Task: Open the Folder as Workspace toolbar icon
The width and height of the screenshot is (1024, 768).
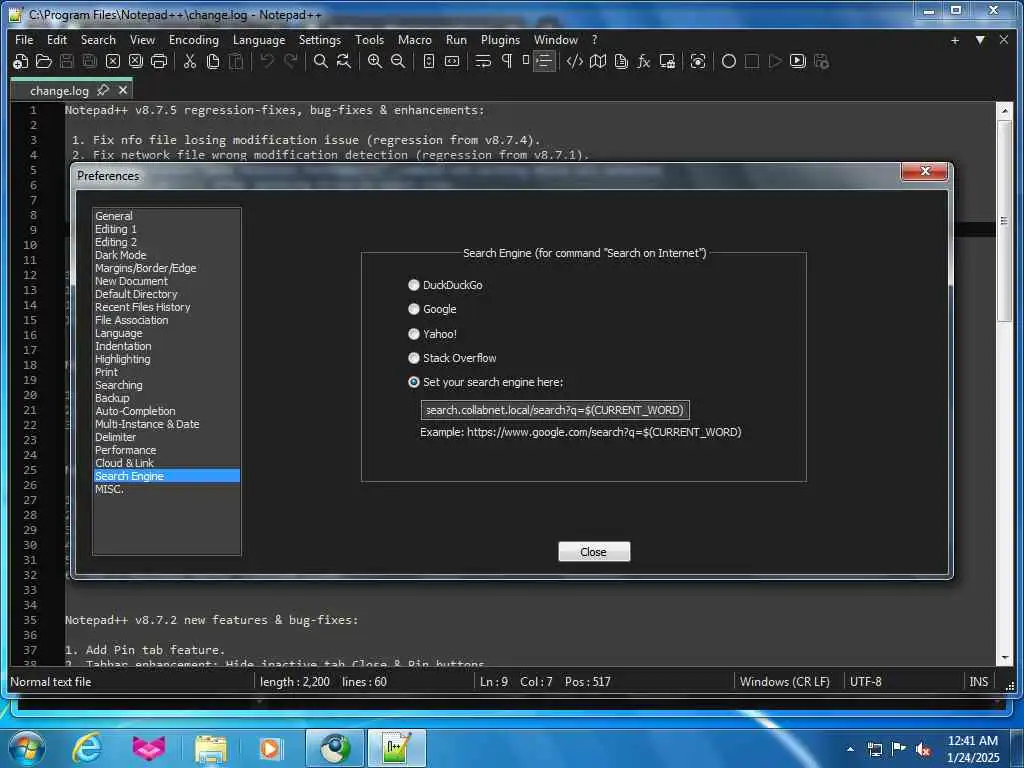Action: click(x=667, y=61)
